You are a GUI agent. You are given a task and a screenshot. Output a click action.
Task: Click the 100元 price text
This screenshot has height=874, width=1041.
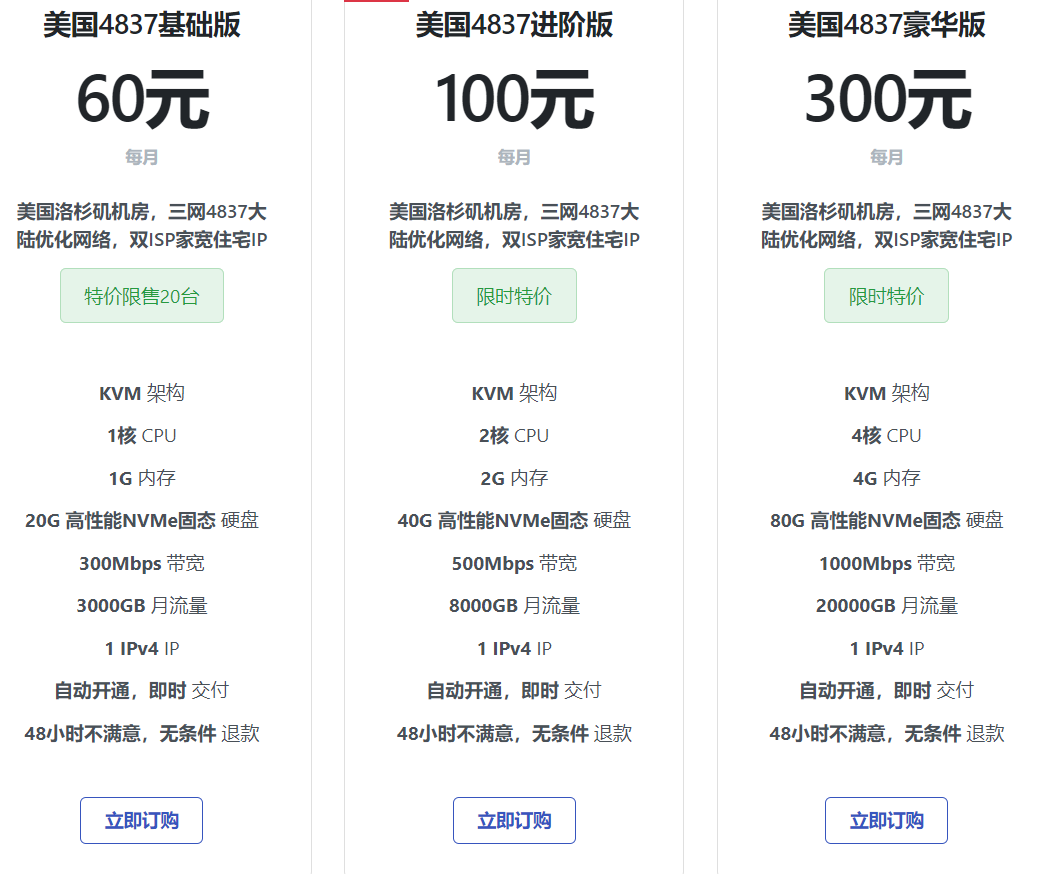514,100
